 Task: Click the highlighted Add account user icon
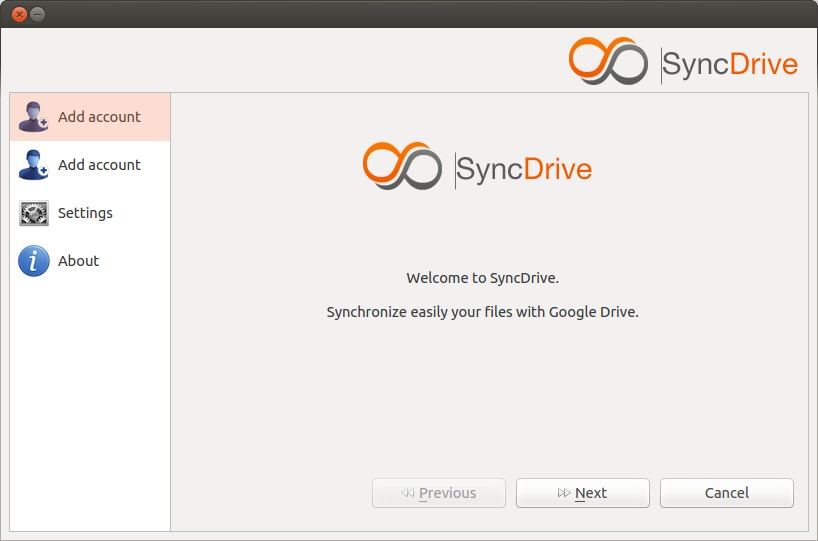coord(33,117)
